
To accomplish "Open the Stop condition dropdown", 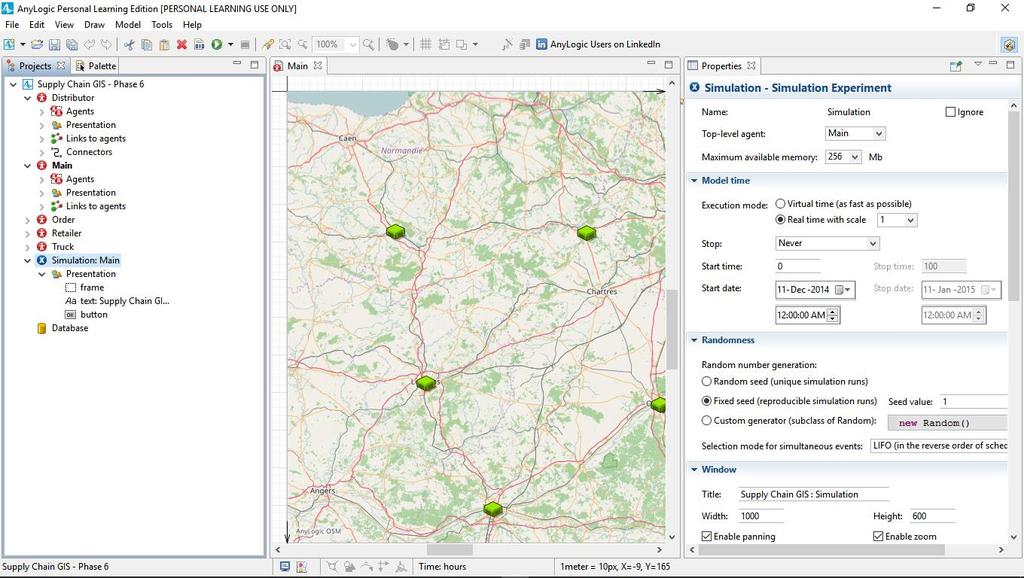I will point(827,244).
